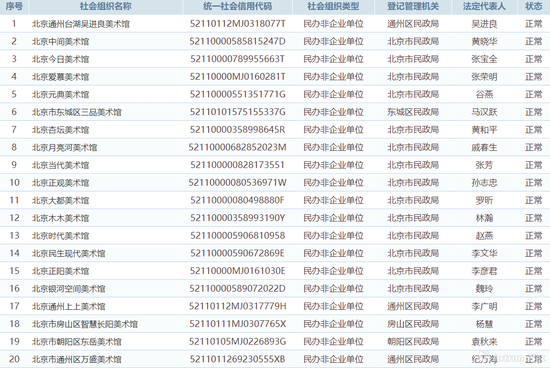
Task: Click the 法定代表人 column header
Action: (x=484, y=6)
